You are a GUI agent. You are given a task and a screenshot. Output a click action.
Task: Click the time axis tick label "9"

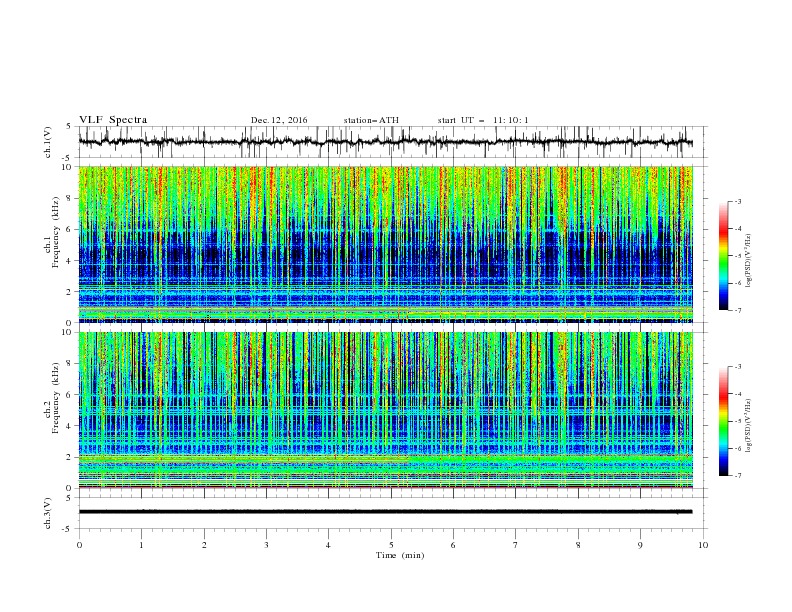pos(640,545)
